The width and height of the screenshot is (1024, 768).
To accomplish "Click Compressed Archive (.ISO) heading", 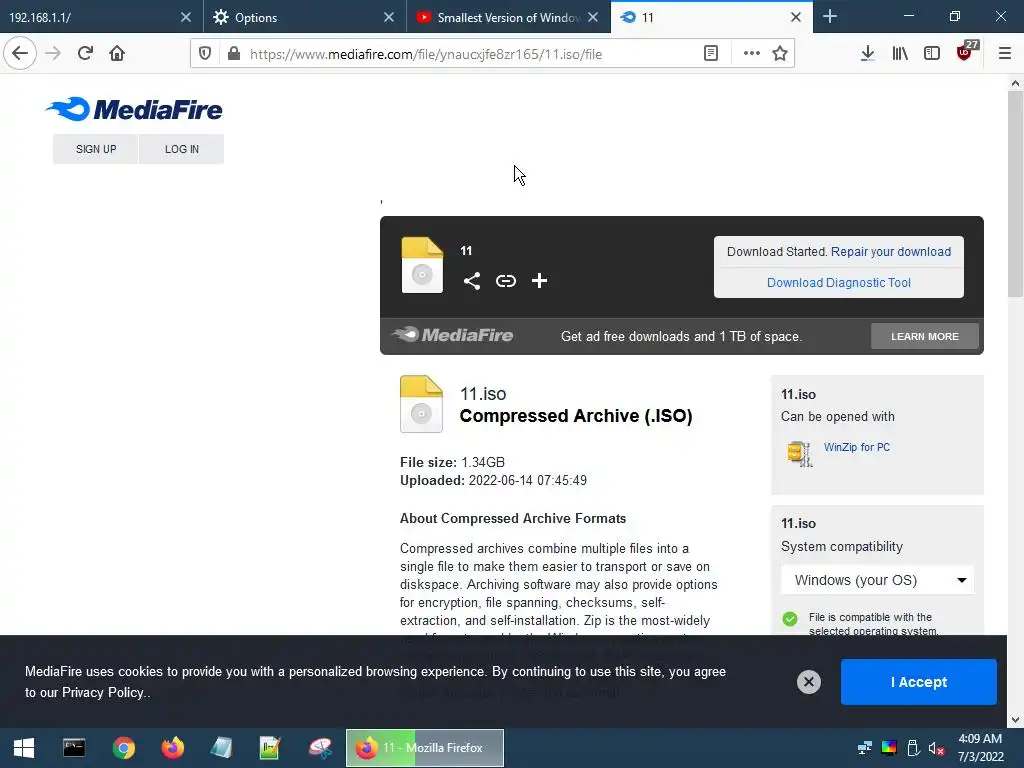I will pyautogui.click(x=576, y=416).
